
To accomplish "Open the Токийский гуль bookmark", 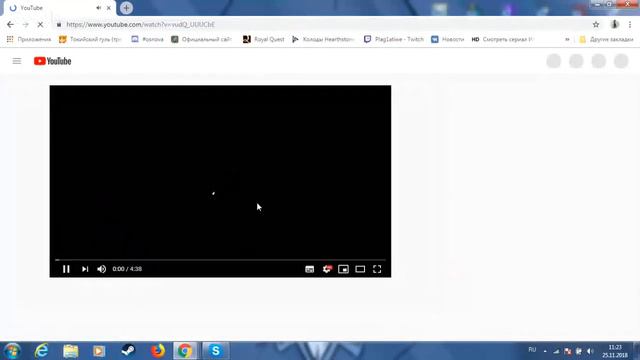I will (90, 39).
